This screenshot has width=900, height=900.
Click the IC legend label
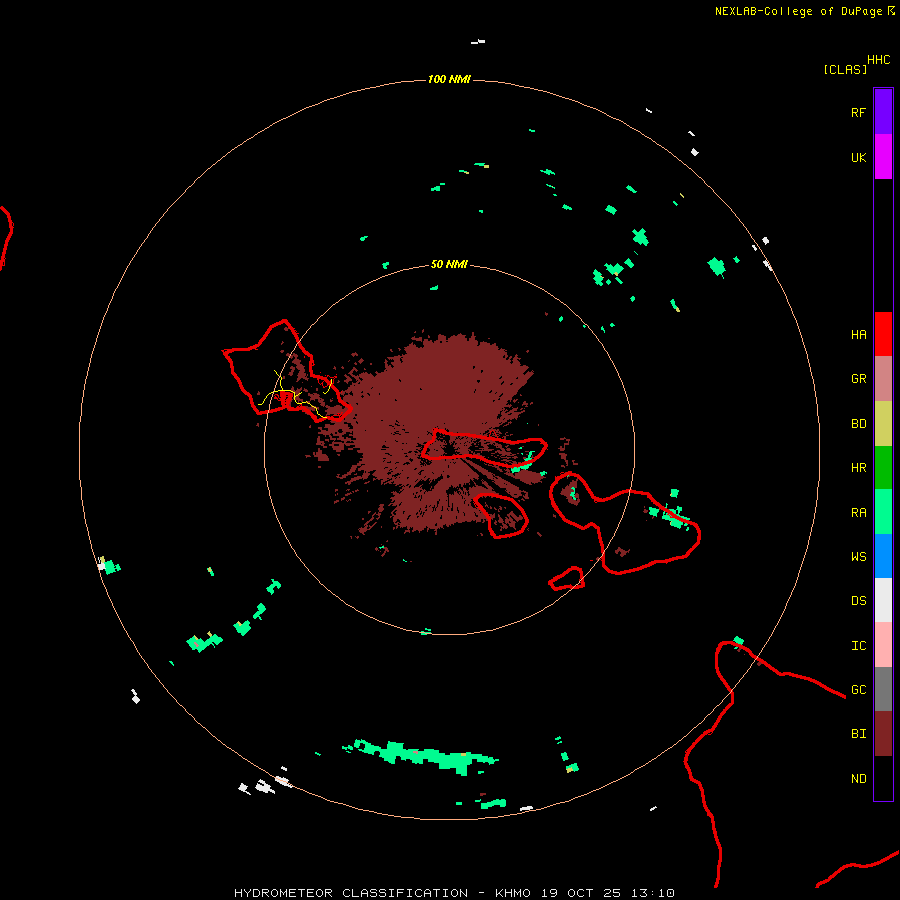[858, 645]
